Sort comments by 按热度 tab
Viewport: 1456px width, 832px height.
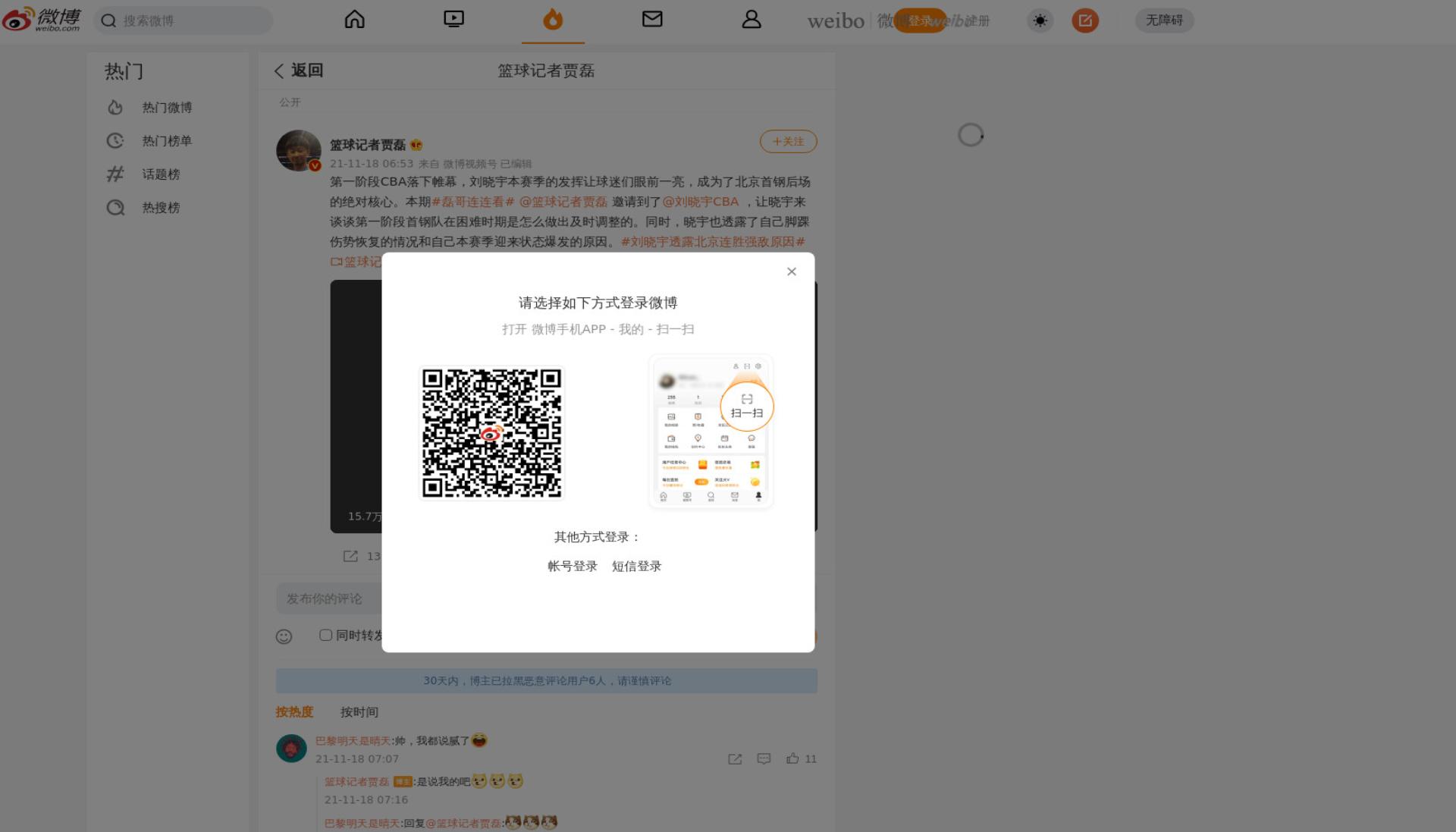[x=294, y=712]
